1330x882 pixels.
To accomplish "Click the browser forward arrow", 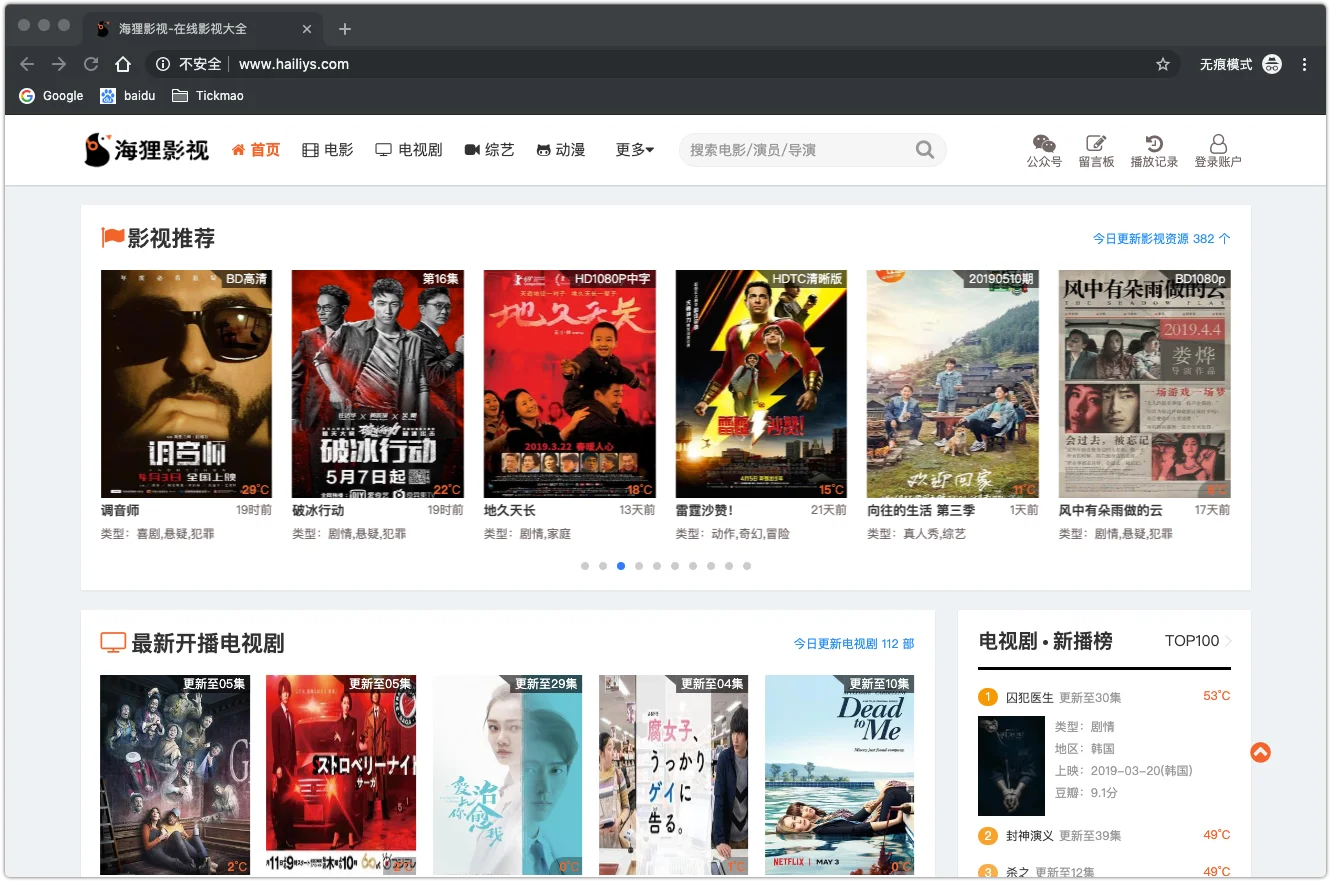I will (x=59, y=64).
